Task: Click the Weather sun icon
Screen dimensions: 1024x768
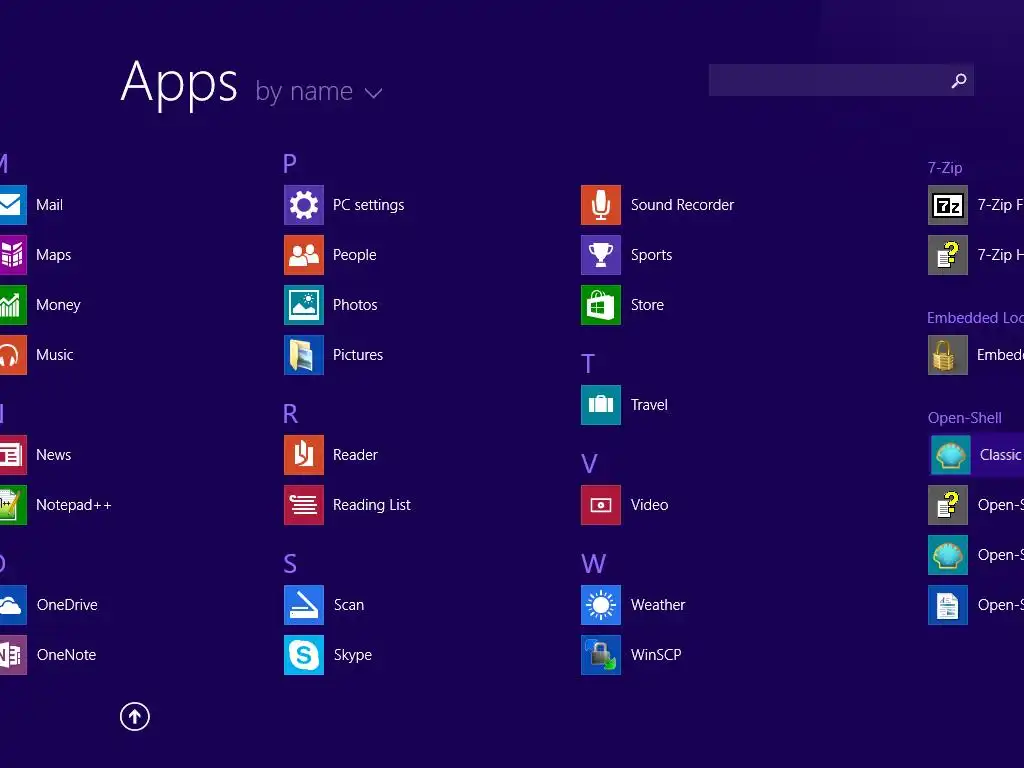Action: point(601,605)
